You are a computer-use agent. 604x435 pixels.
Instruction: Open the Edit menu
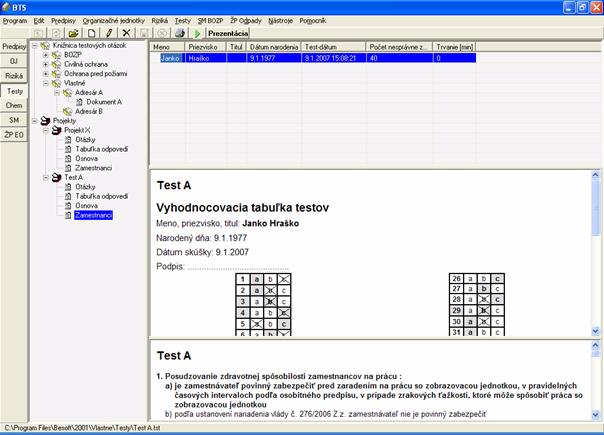coord(39,21)
